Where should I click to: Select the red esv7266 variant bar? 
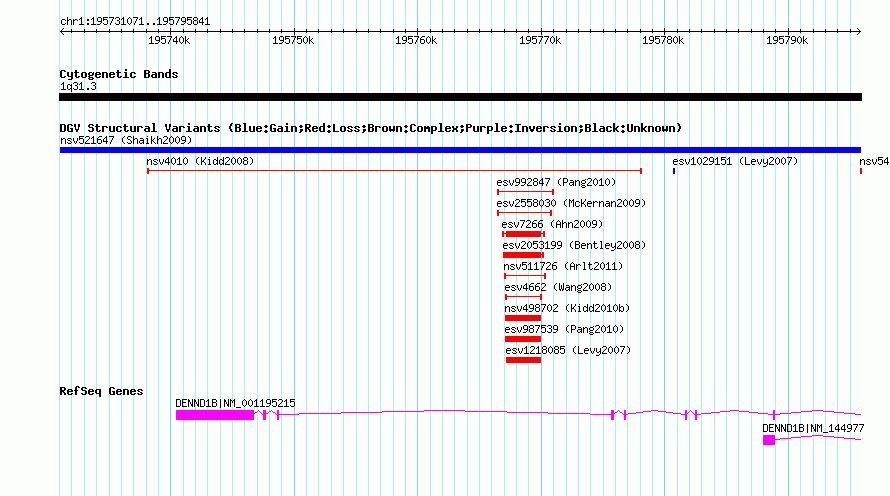523,234
